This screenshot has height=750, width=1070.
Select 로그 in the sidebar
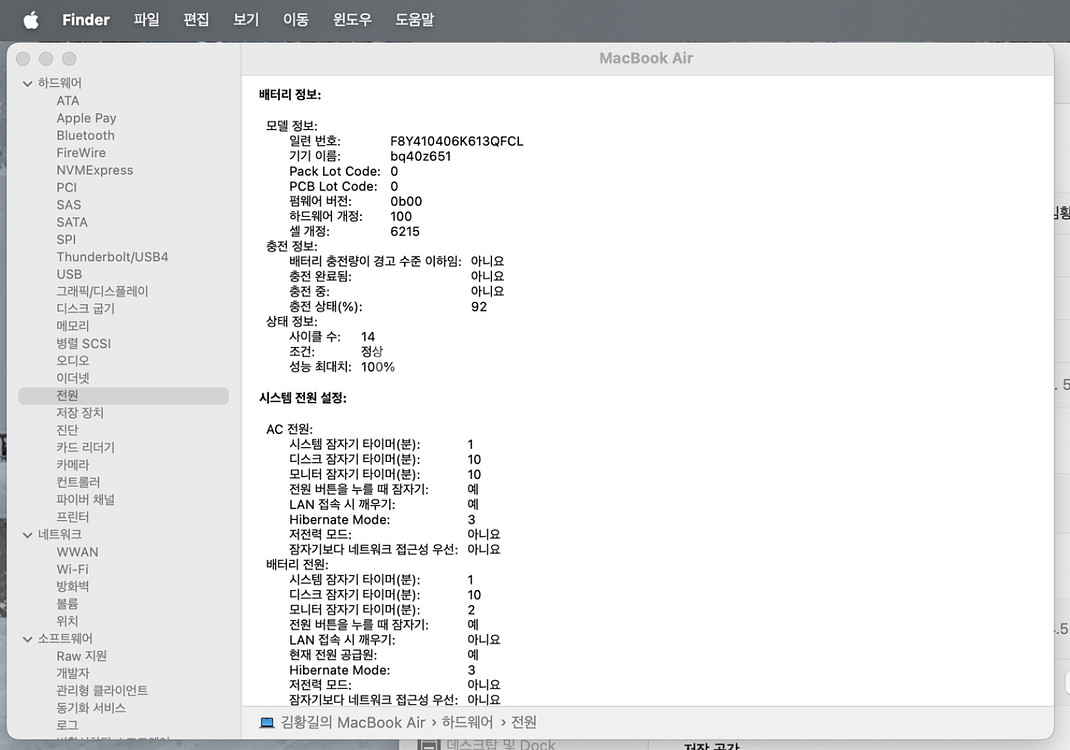pyautogui.click(x=67, y=725)
